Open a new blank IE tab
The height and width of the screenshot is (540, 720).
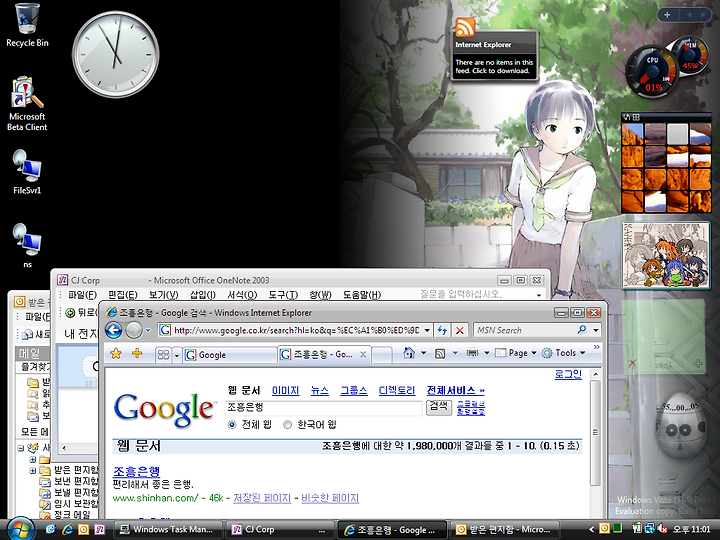tap(382, 354)
